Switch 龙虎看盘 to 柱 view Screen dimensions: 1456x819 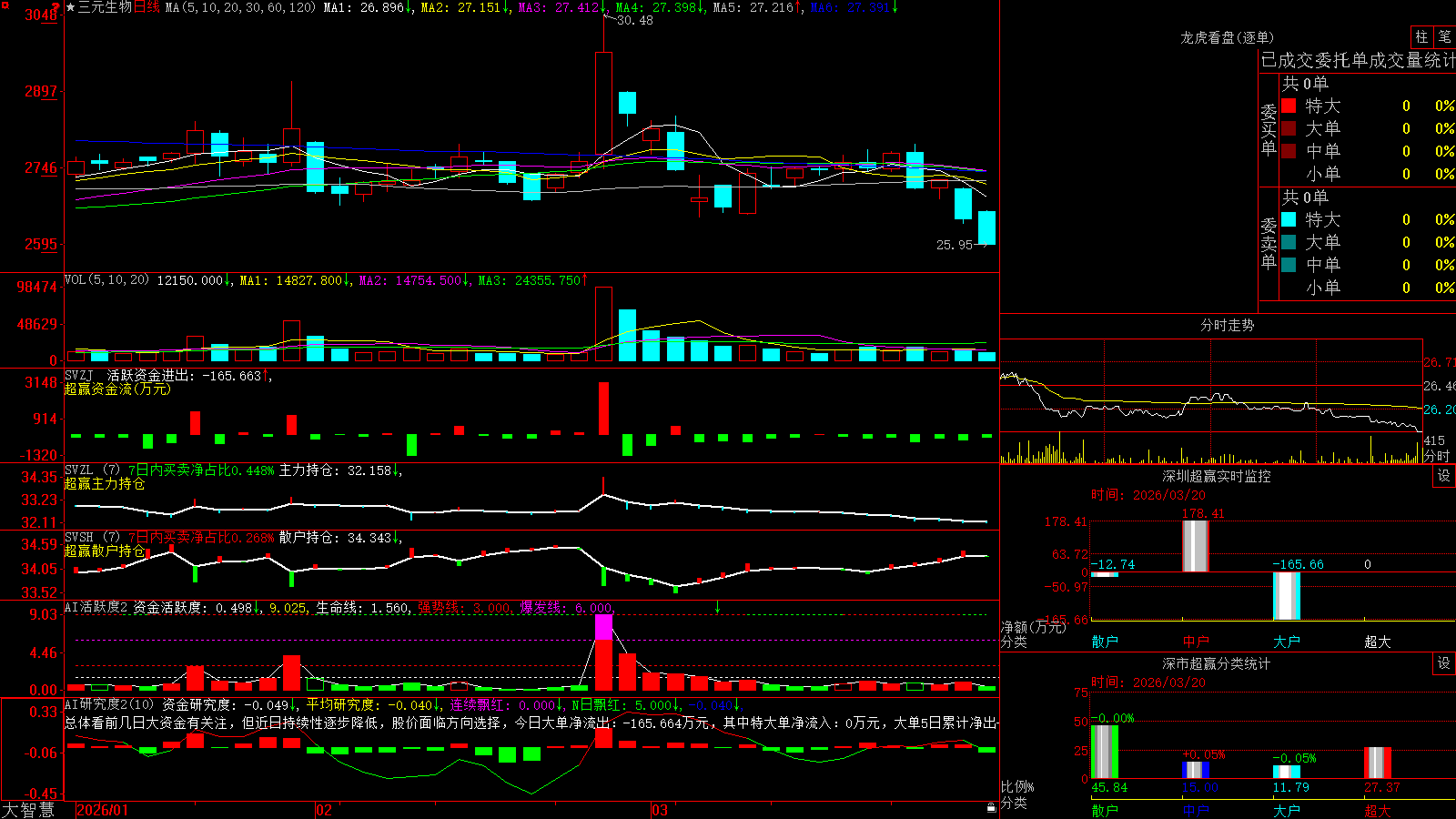coord(1421,37)
